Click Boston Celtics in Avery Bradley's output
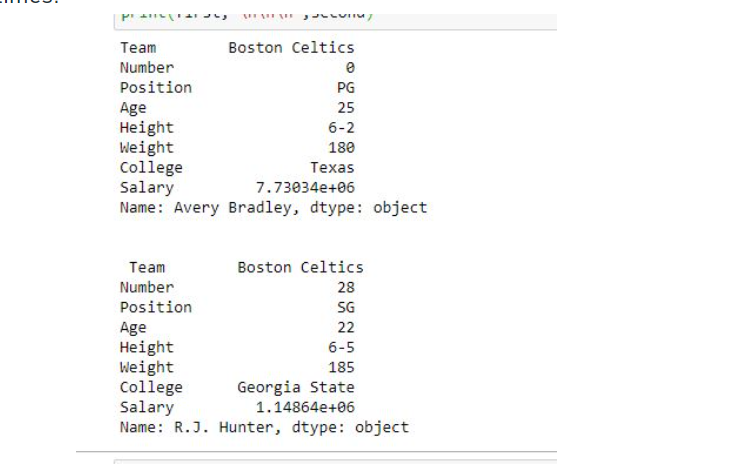Viewport: 730px width, 466px height. (291, 48)
